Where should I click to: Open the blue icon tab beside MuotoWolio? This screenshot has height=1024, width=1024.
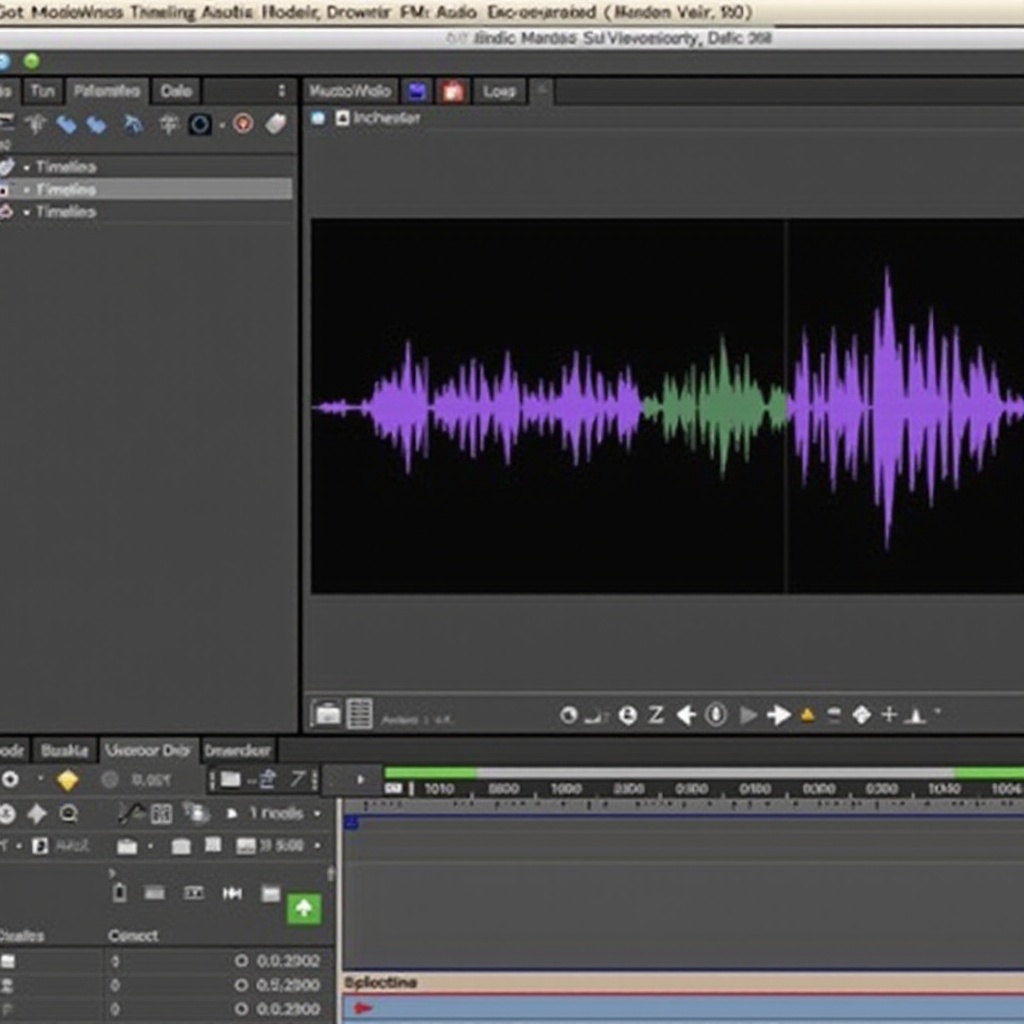417,91
